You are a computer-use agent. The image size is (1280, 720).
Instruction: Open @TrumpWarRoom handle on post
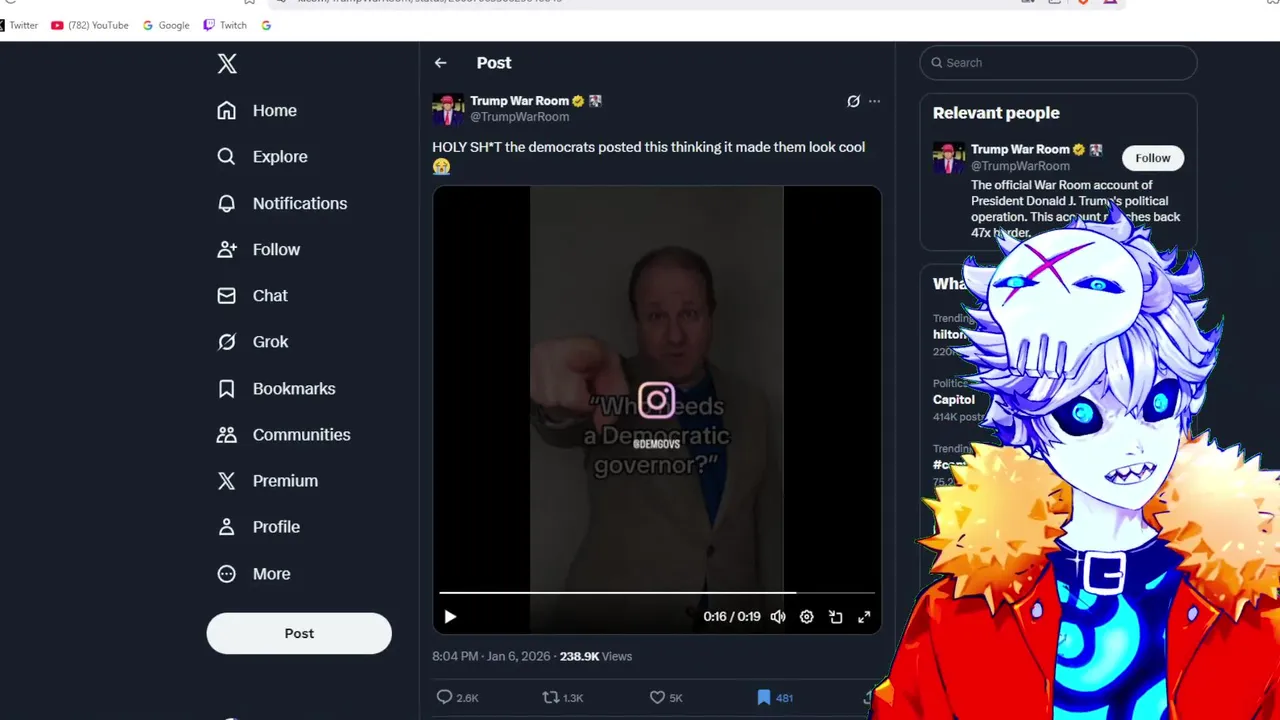[519, 117]
